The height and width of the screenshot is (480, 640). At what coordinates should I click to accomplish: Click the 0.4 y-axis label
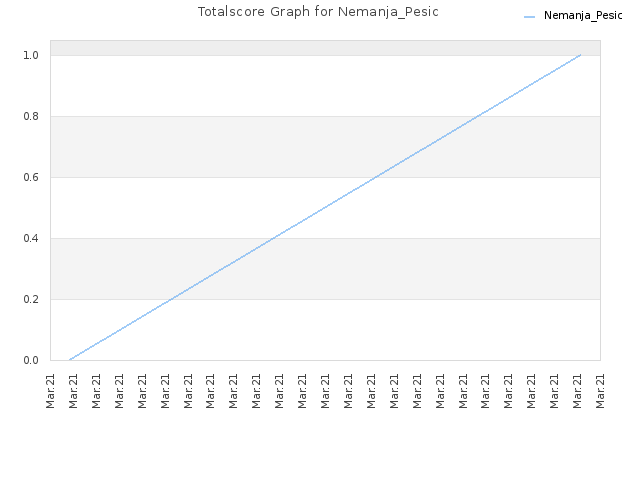[31, 238]
